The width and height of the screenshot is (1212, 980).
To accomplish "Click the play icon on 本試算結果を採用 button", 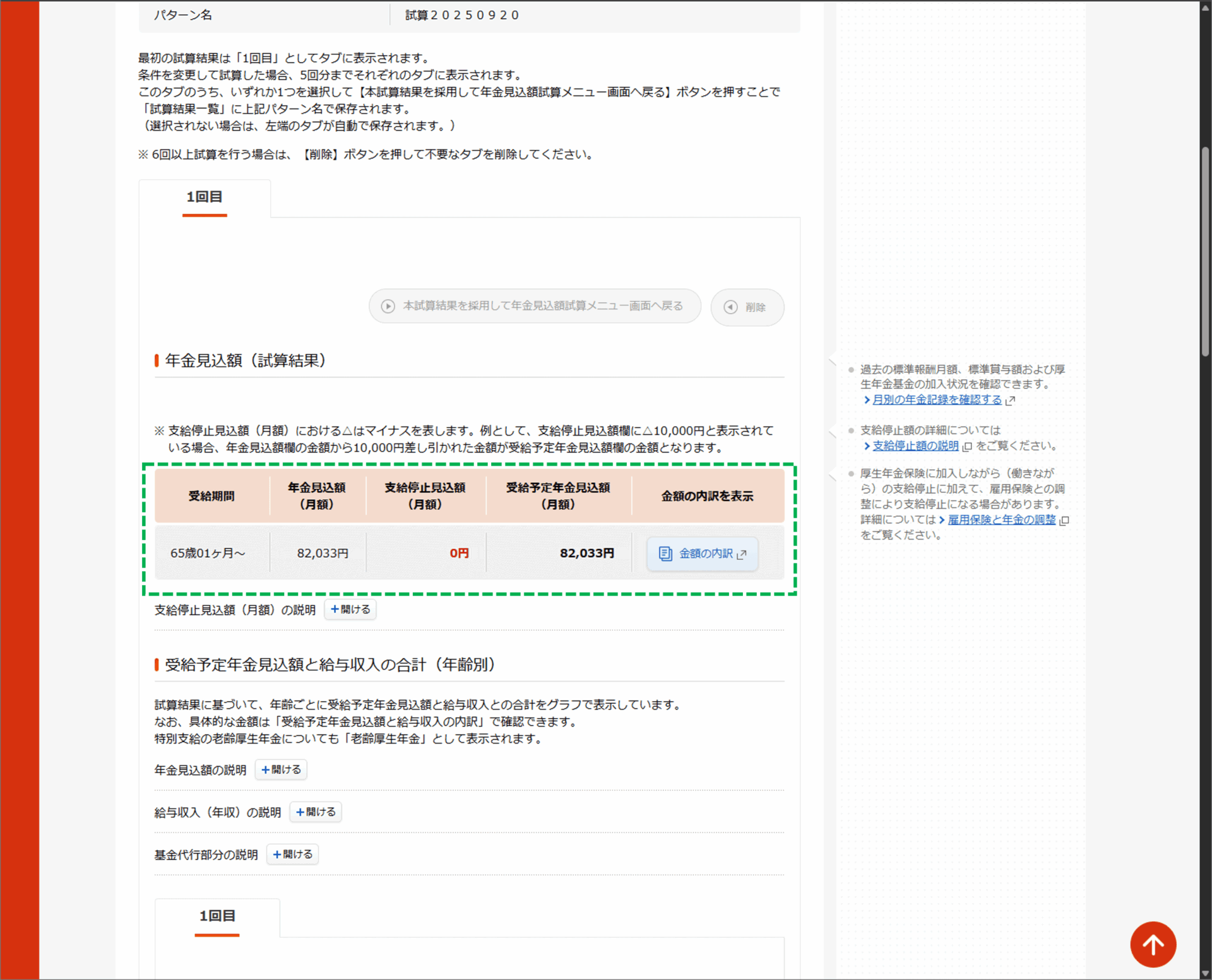I will coord(388,306).
